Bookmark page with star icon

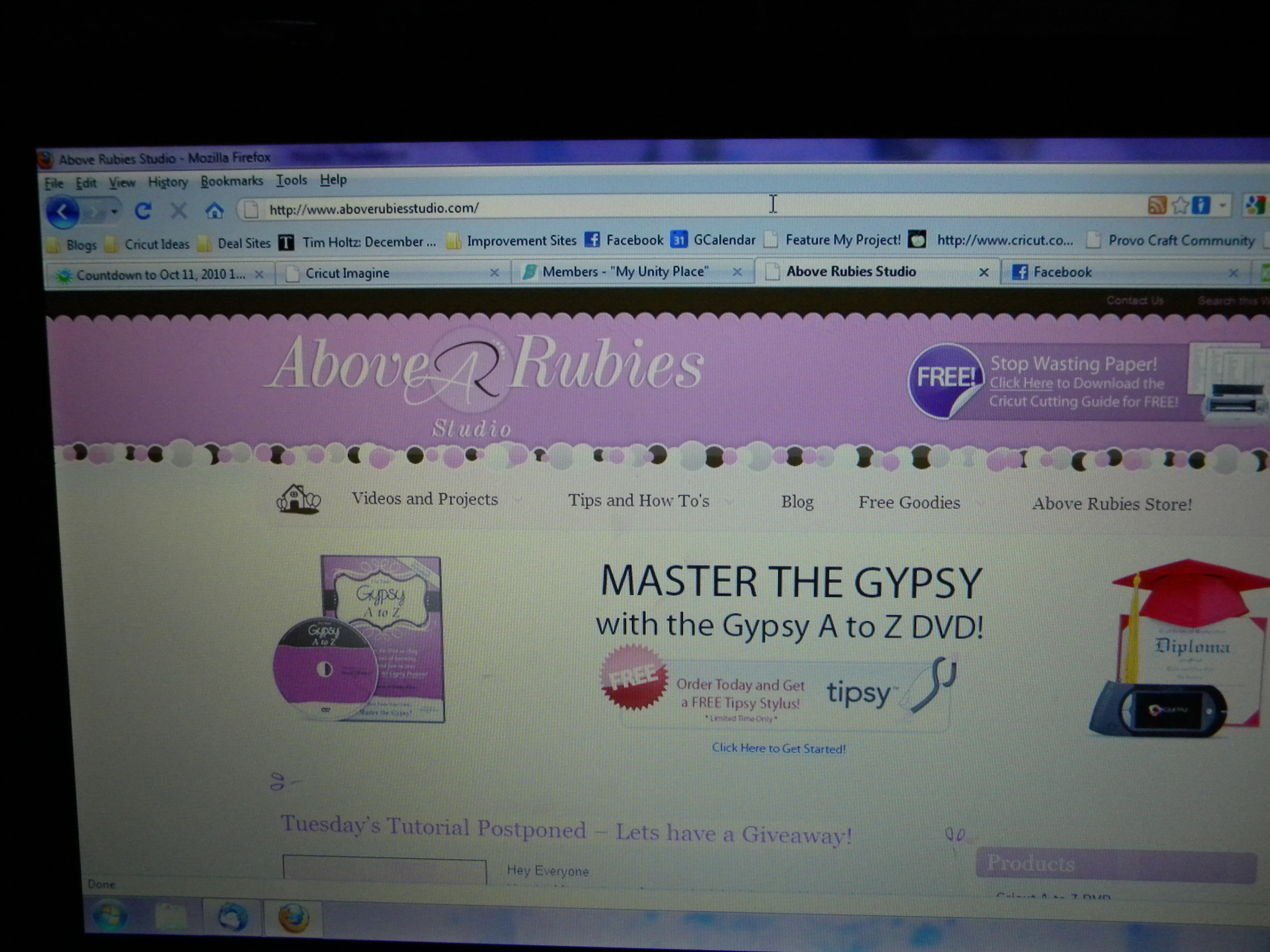[x=1180, y=205]
